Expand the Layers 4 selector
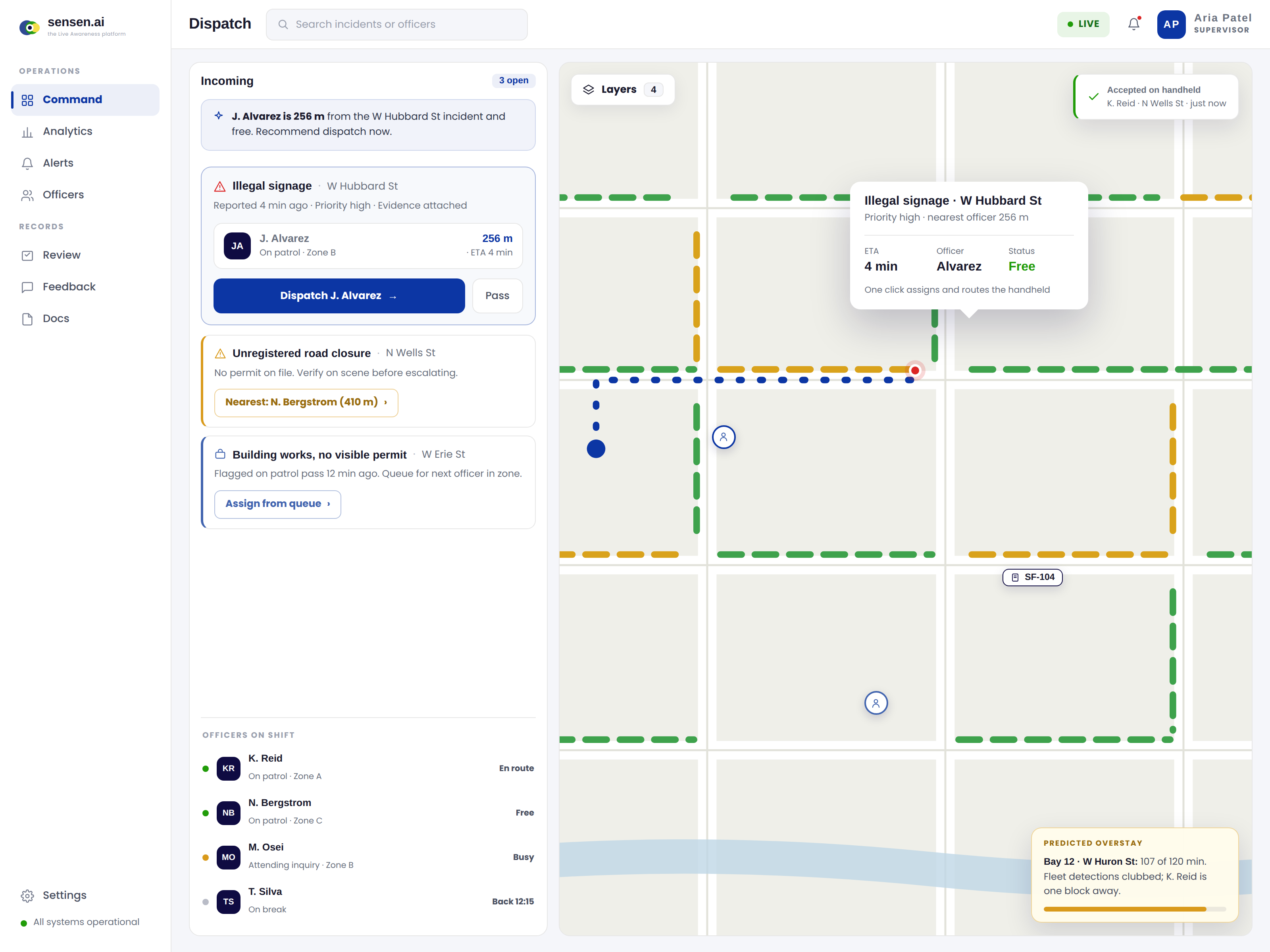 point(623,90)
